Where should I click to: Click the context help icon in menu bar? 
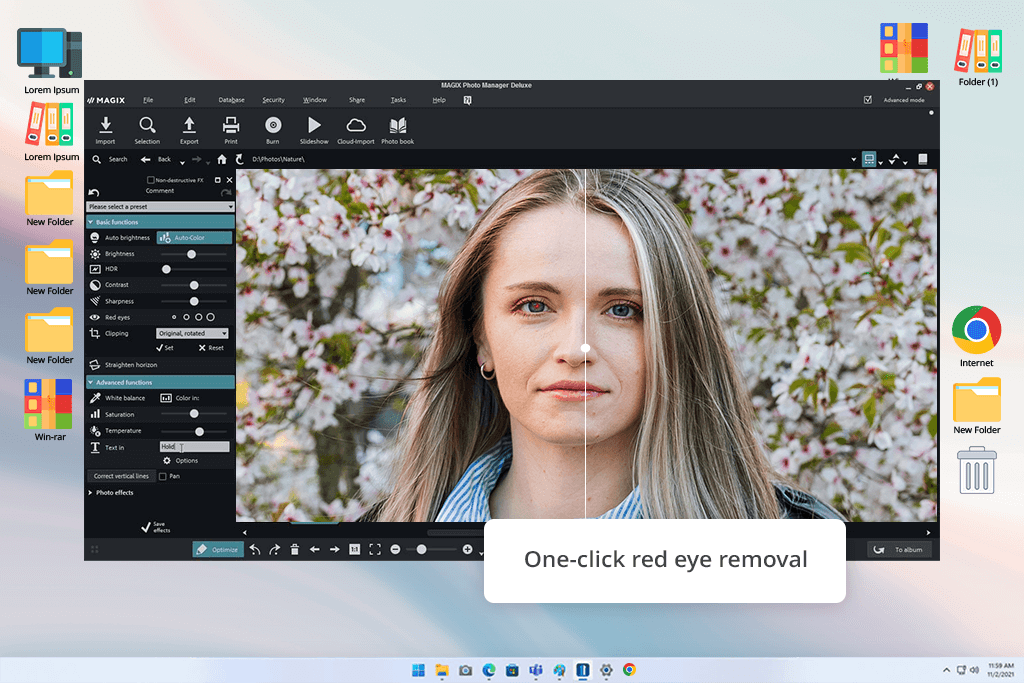[x=468, y=100]
